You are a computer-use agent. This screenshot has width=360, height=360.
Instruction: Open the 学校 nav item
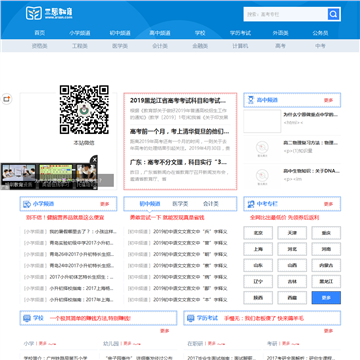(x=200, y=33)
